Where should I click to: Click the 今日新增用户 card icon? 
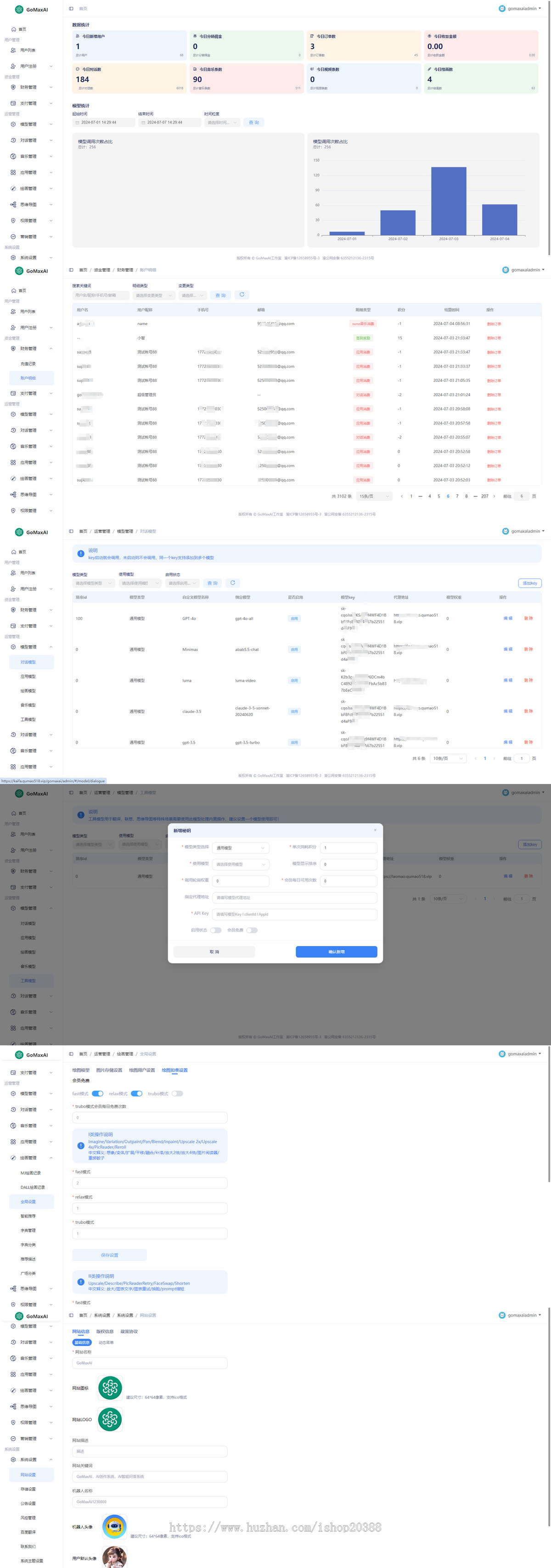pos(77,37)
